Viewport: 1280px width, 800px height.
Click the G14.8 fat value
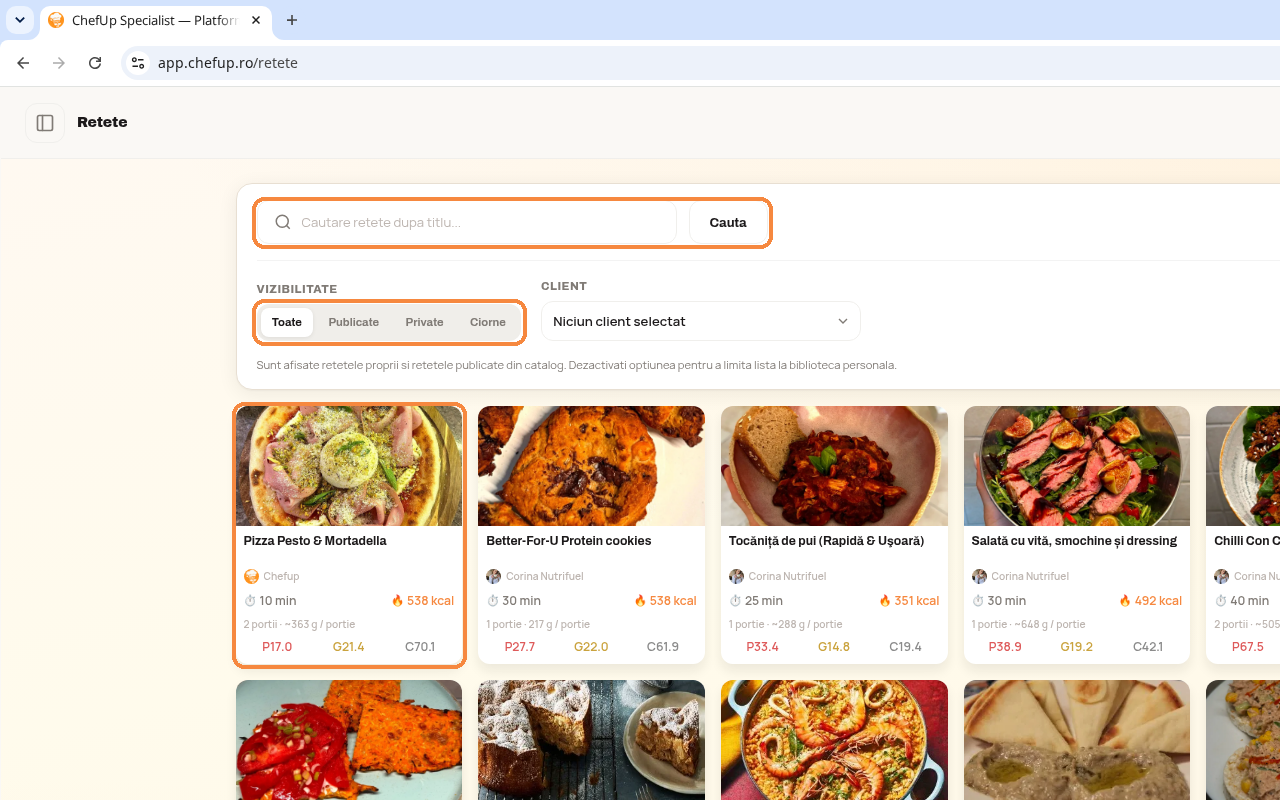834,647
